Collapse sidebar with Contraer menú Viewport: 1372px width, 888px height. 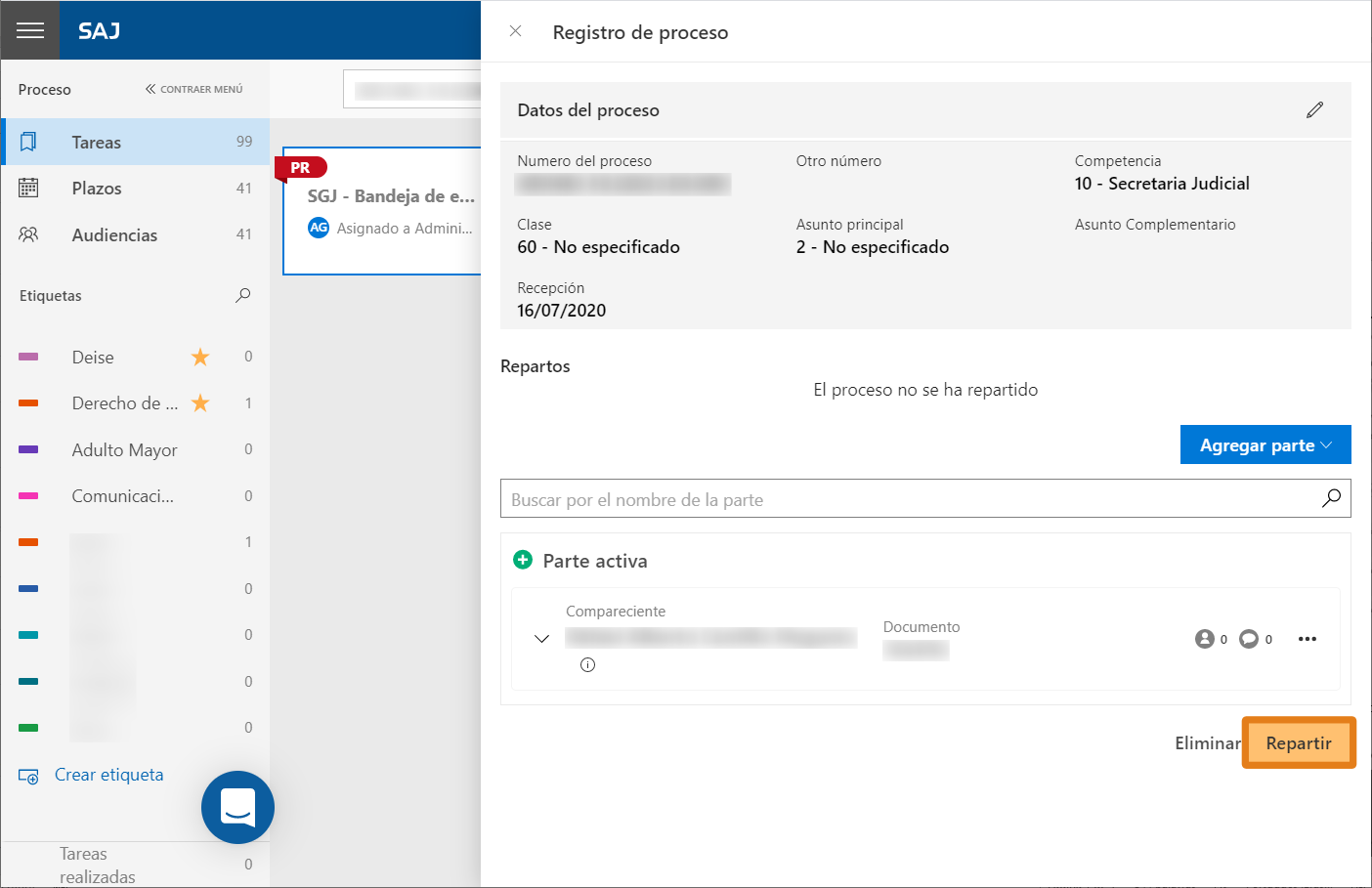[193, 89]
